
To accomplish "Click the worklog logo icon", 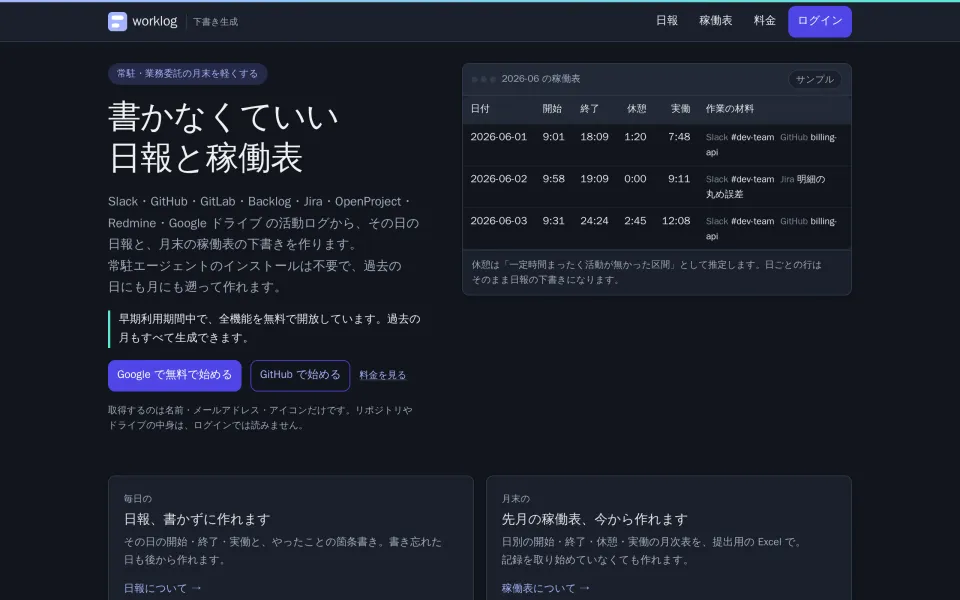I will (118, 21).
